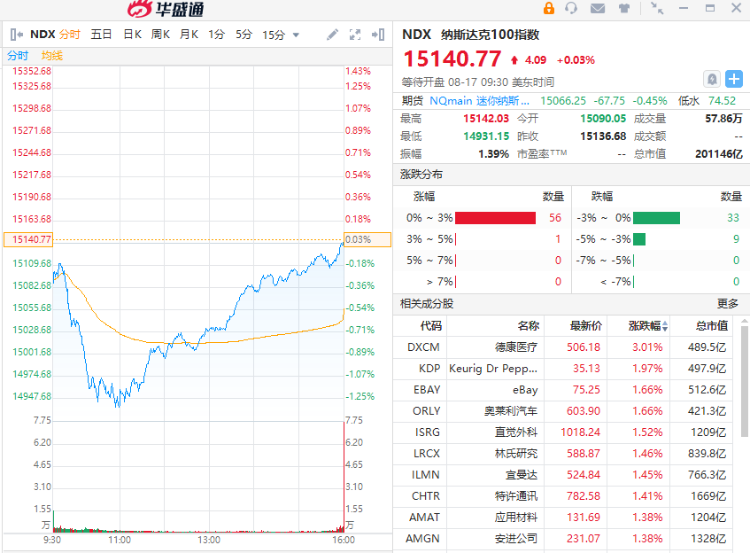Open the 15分 interval dropdown arrow
This screenshot has height=553, width=750.
tap(296, 35)
